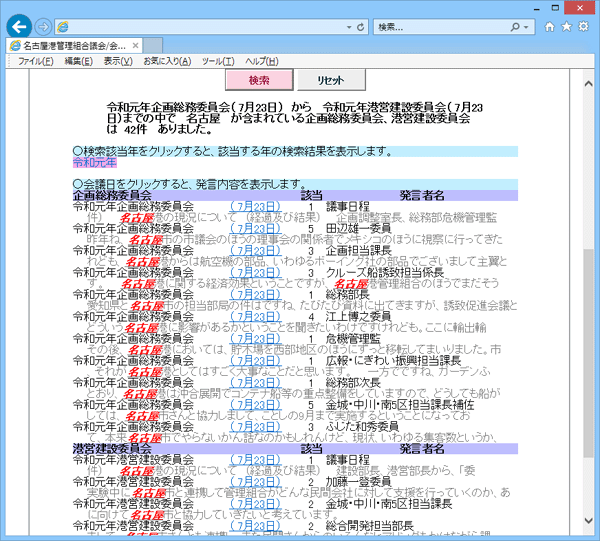Click into the 検索... search box
600x541 pixels.
click(442, 27)
